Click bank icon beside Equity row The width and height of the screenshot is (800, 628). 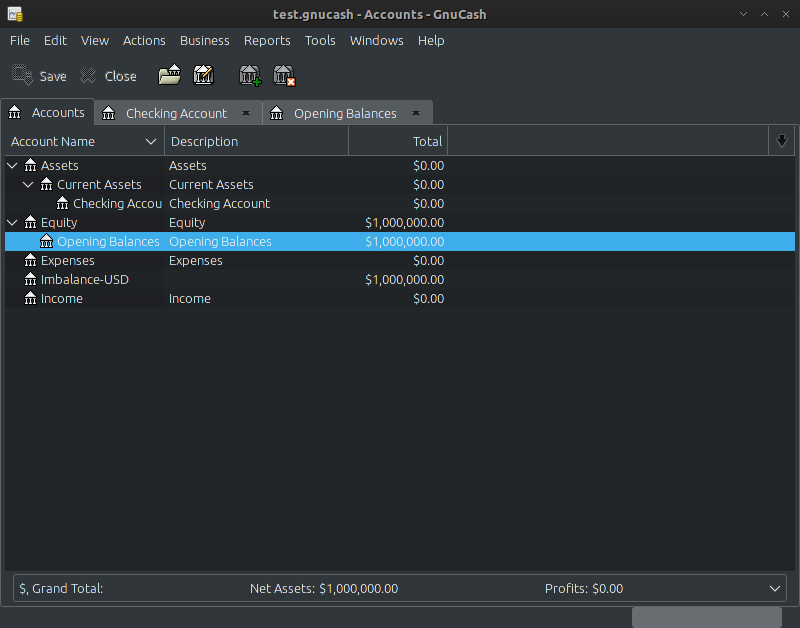coord(31,222)
